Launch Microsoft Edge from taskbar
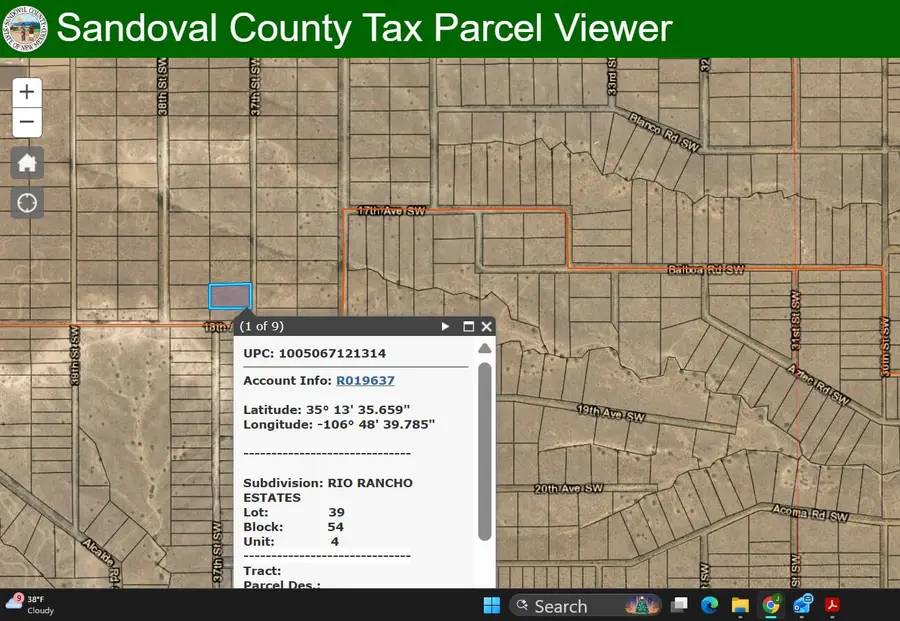900x621 pixels. (x=709, y=605)
